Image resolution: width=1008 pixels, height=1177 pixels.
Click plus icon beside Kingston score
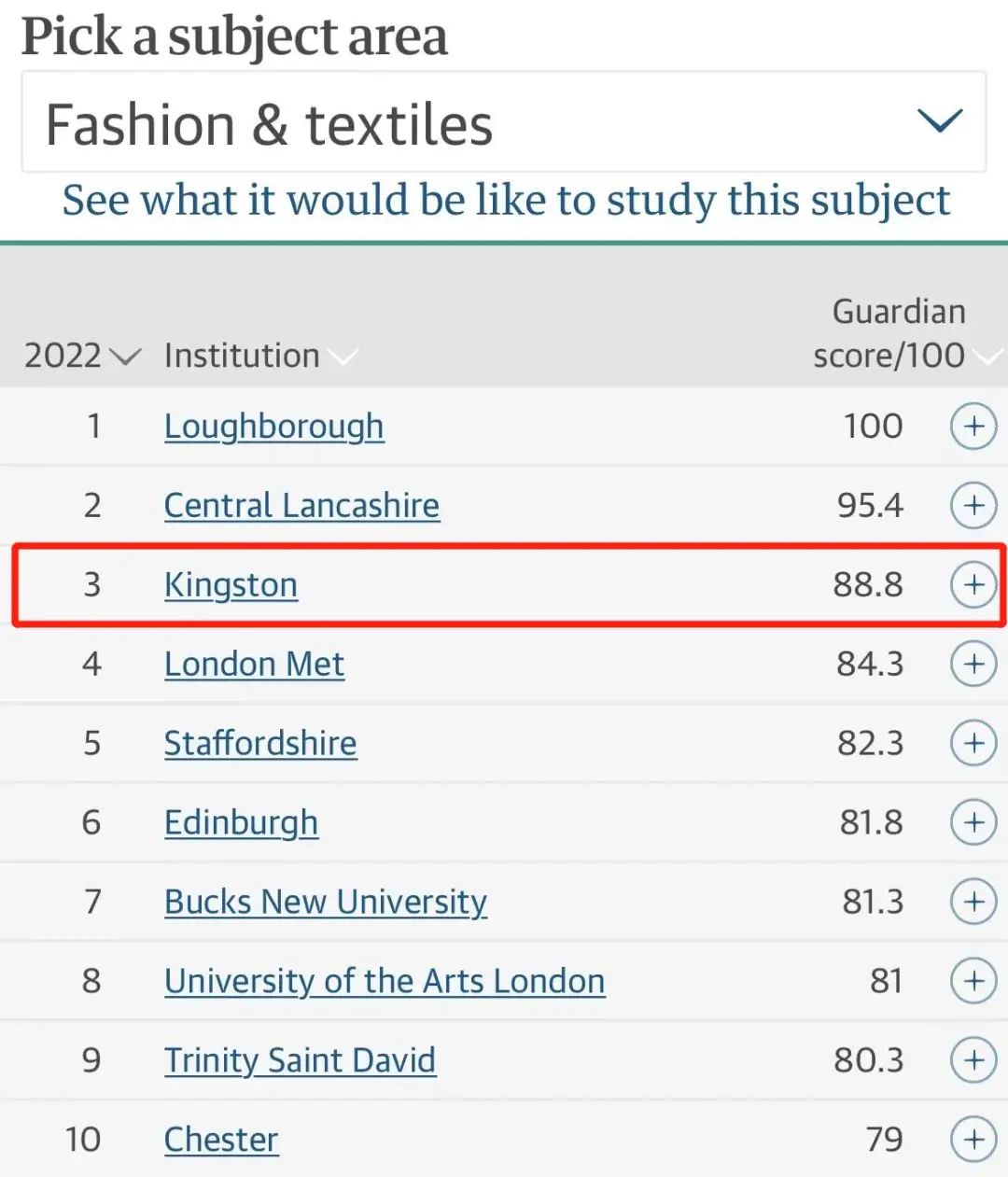click(973, 585)
